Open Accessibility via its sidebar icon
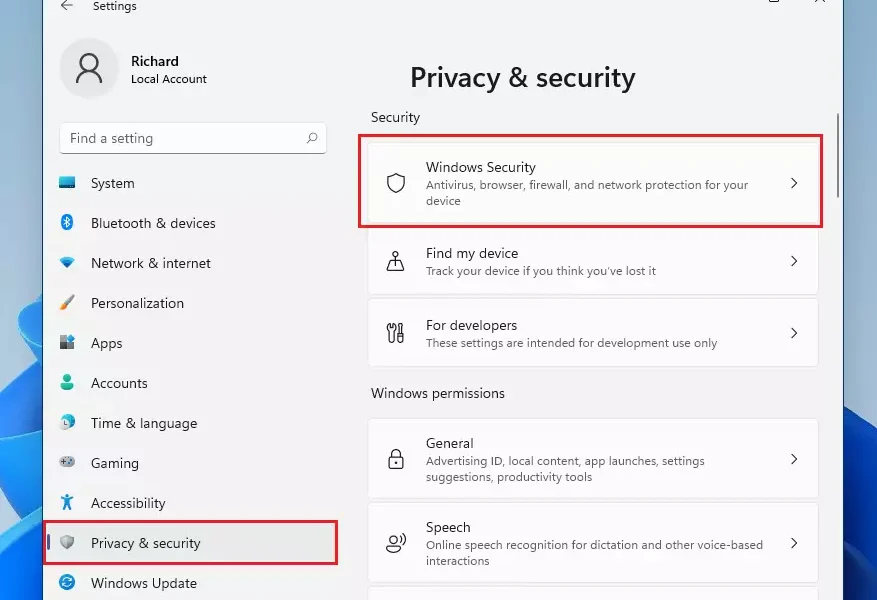The width and height of the screenshot is (877, 600). click(68, 503)
